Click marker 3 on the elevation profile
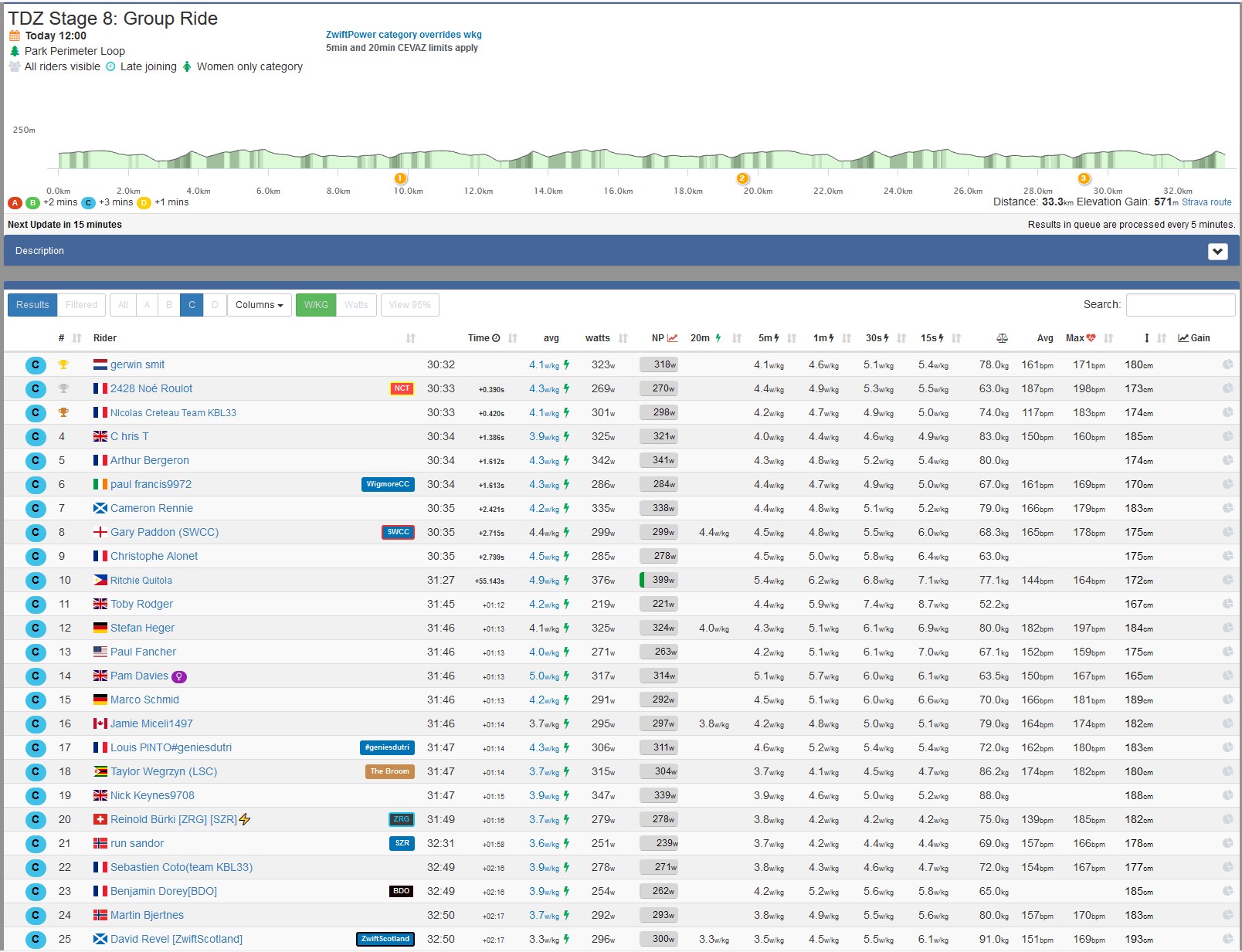Screen dimensions: 1242x952 (x=1084, y=178)
